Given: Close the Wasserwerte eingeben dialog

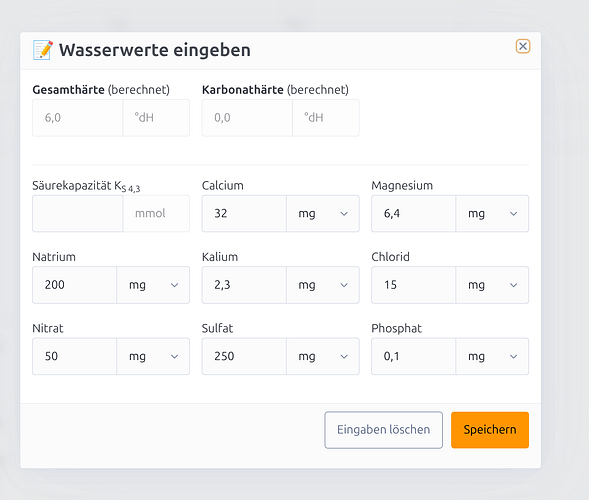Looking at the screenshot, I should tap(523, 46).
